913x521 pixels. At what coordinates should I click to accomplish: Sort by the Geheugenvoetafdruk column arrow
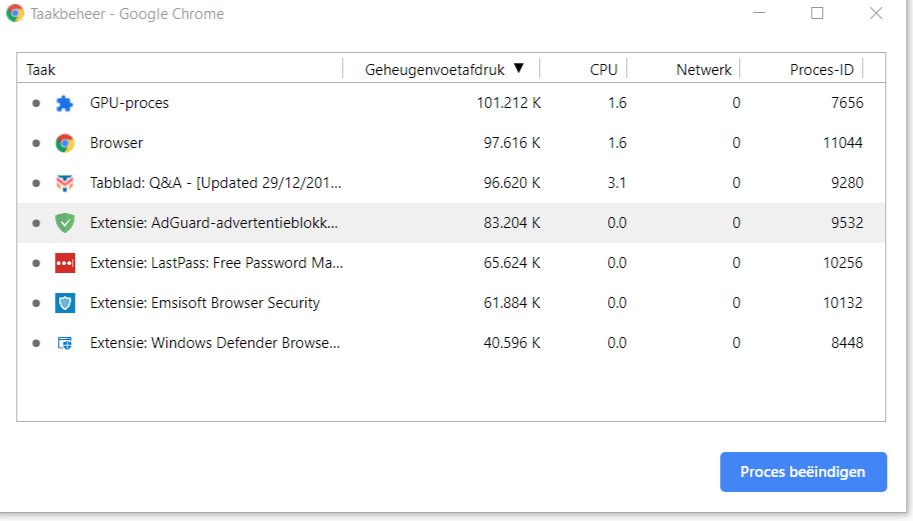pos(518,69)
